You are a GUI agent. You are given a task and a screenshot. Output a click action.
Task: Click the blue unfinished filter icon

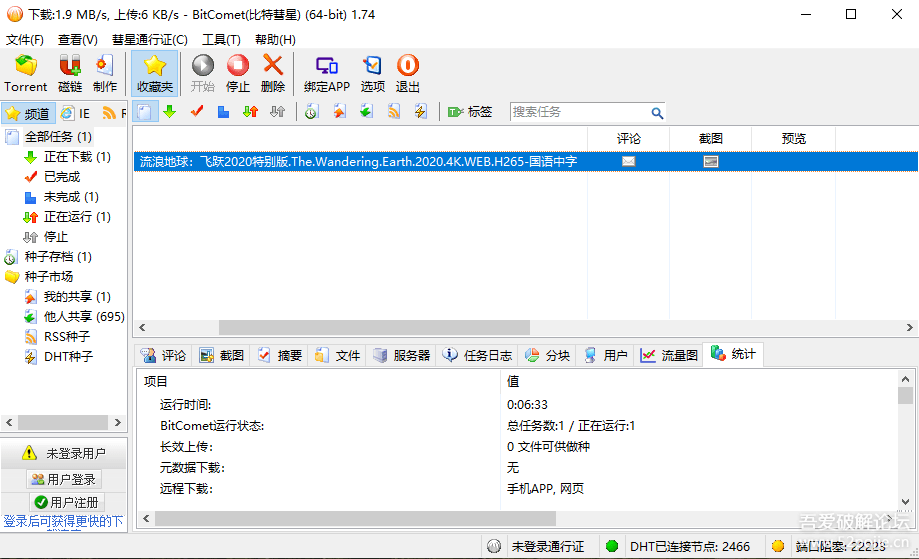click(223, 111)
